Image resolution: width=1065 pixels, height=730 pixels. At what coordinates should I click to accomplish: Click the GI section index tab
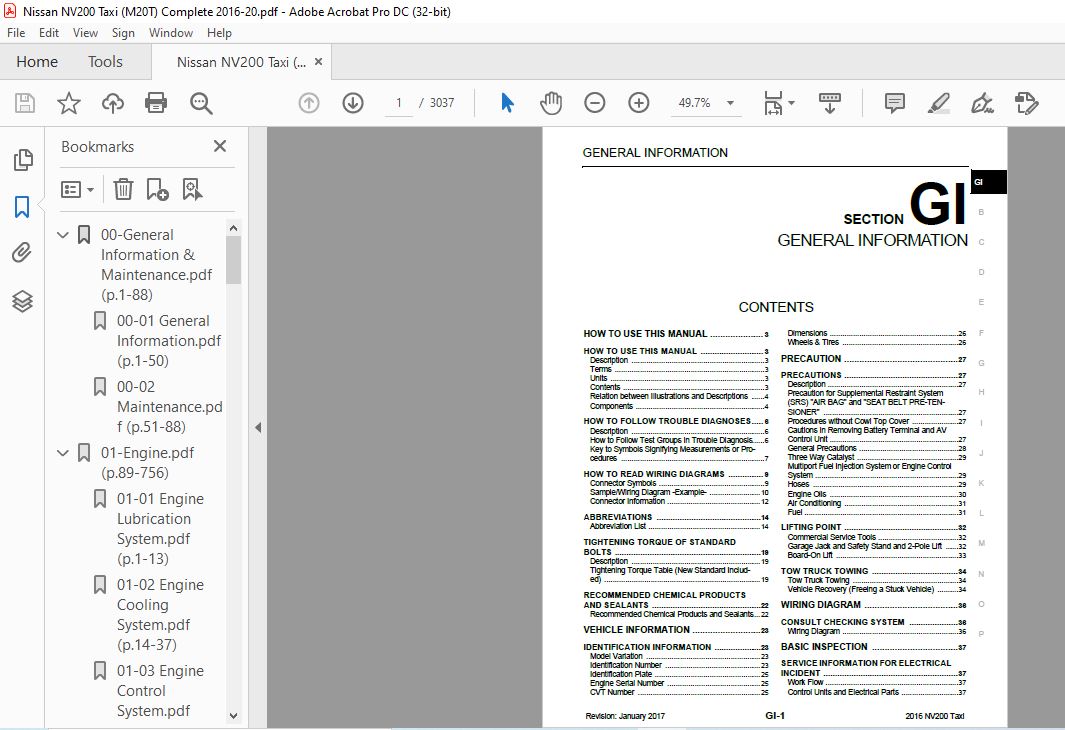click(988, 182)
